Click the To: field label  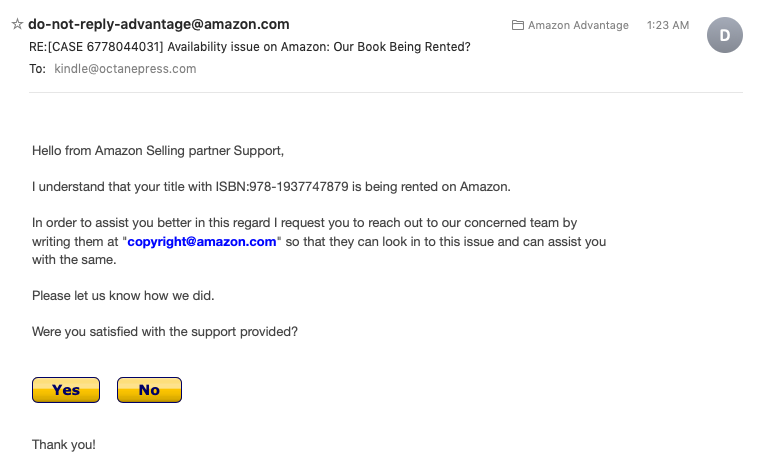pyautogui.click(x=37, y=69)
